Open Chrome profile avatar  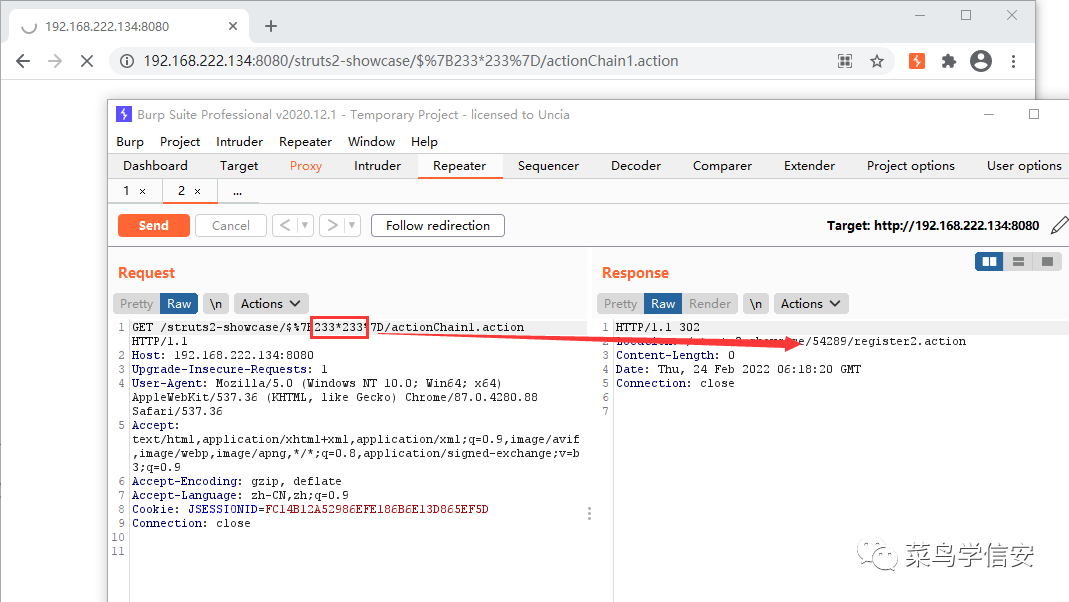(980, 61)
